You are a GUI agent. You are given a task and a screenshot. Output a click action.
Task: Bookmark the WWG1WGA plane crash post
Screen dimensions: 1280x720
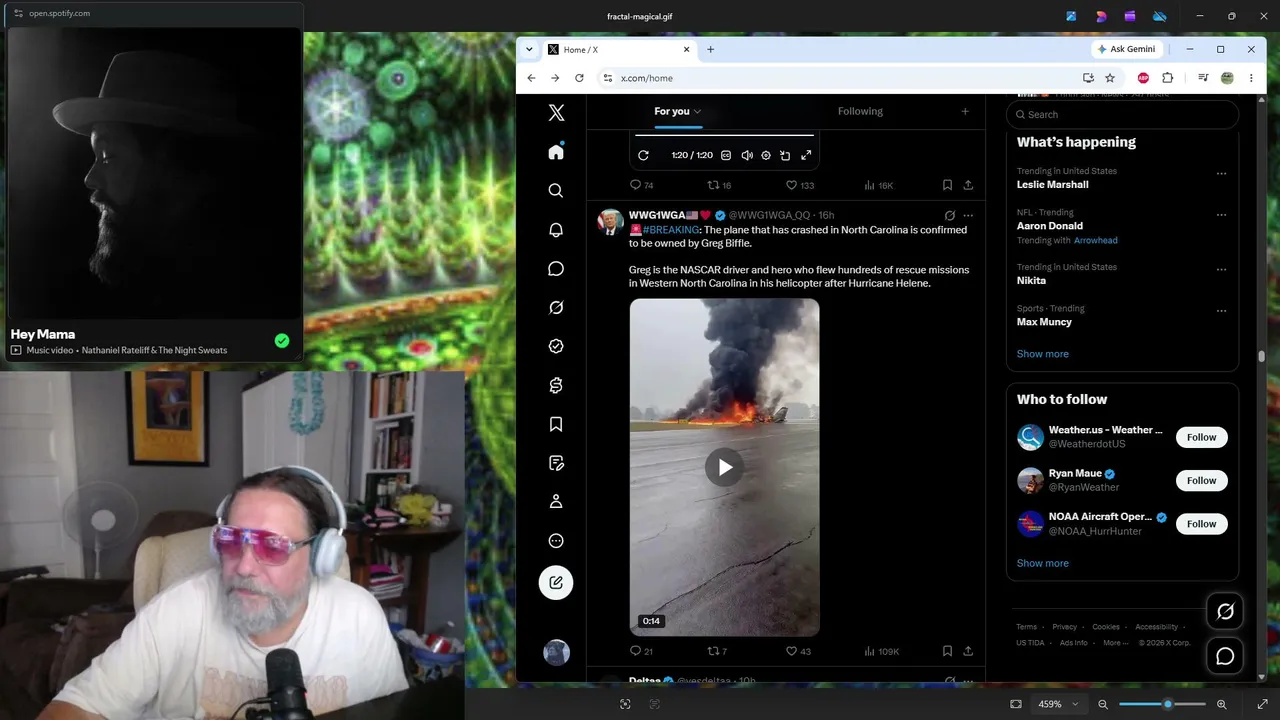click(947, 651)
